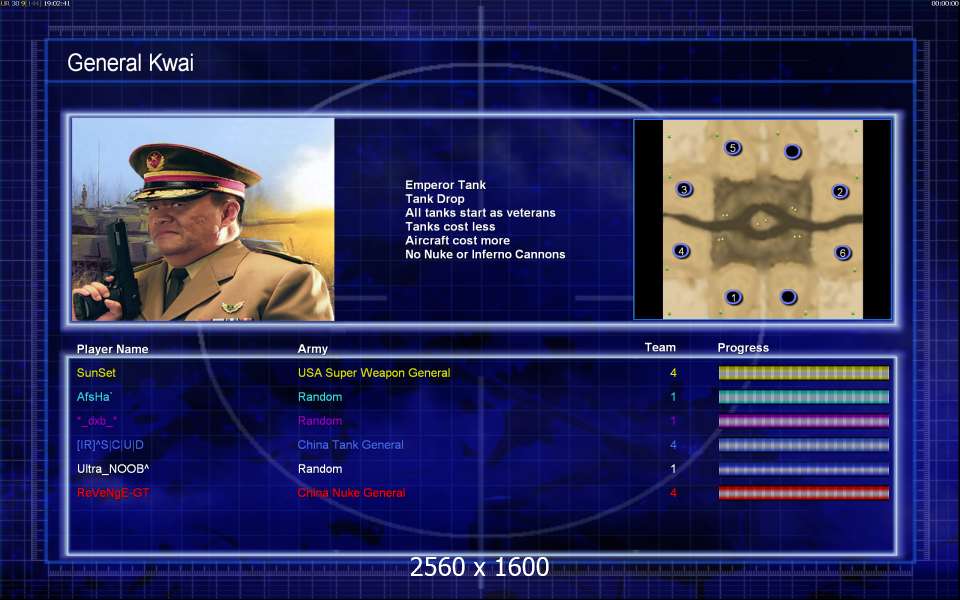Click team number 4 for SunSet

point(673,373)
